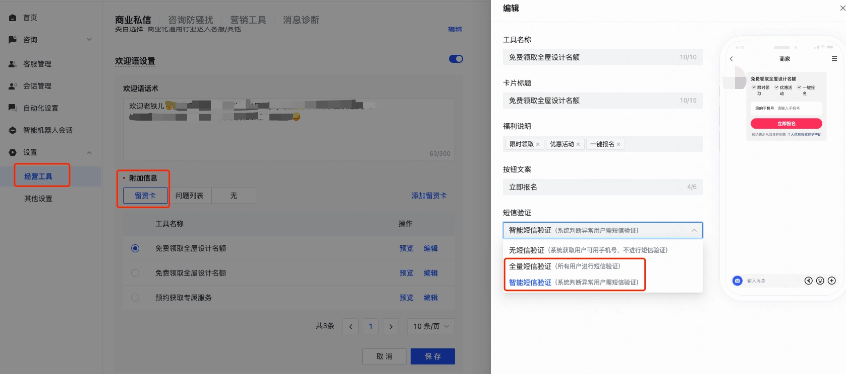The height and width of the screenshot is (374, 855).
Task: Collapse the 设置 sidebar chevron
Action: click(89, 152)
